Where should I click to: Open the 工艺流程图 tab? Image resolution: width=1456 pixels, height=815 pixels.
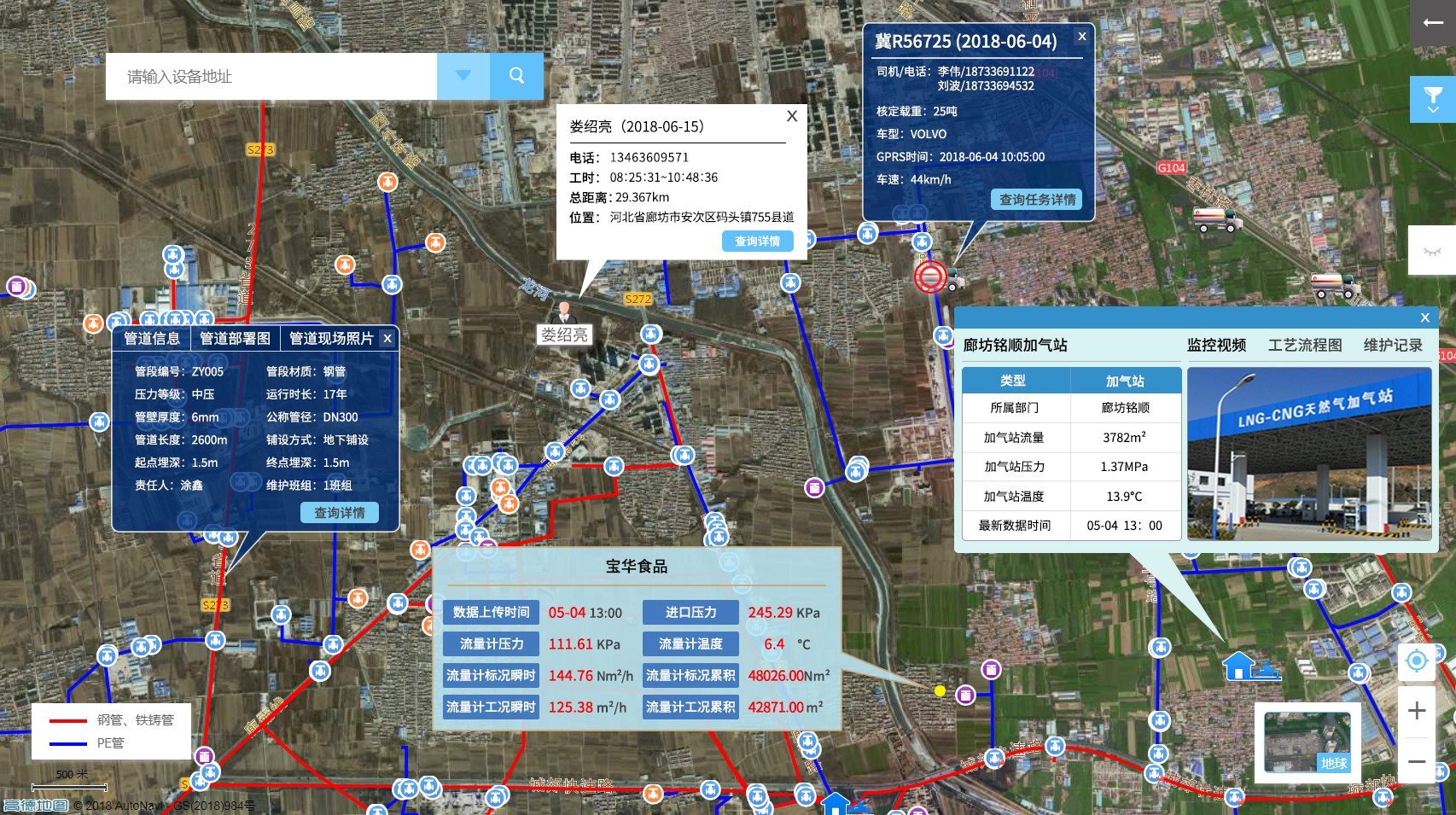click(x=1304, y=345)
